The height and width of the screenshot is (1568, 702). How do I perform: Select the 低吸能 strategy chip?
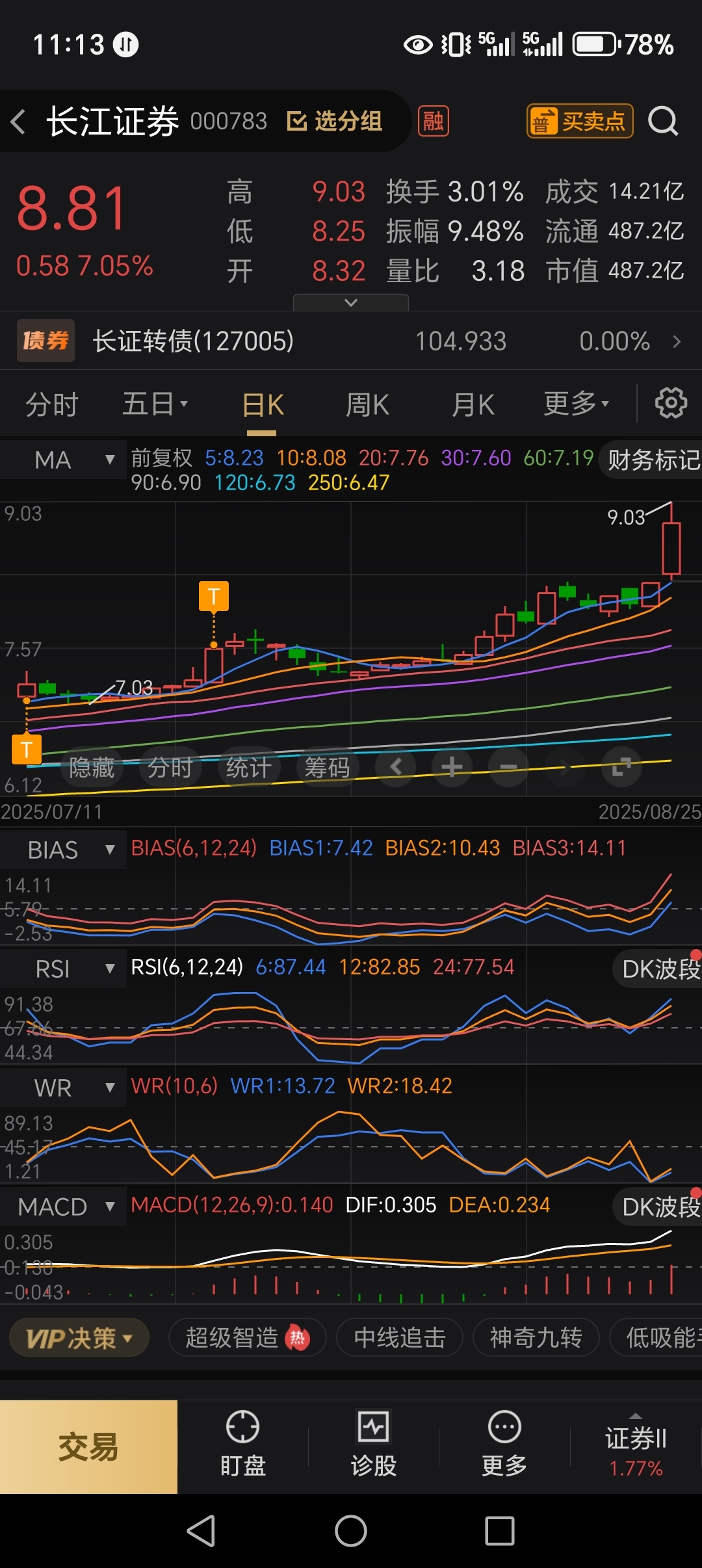click(656, 1338)
